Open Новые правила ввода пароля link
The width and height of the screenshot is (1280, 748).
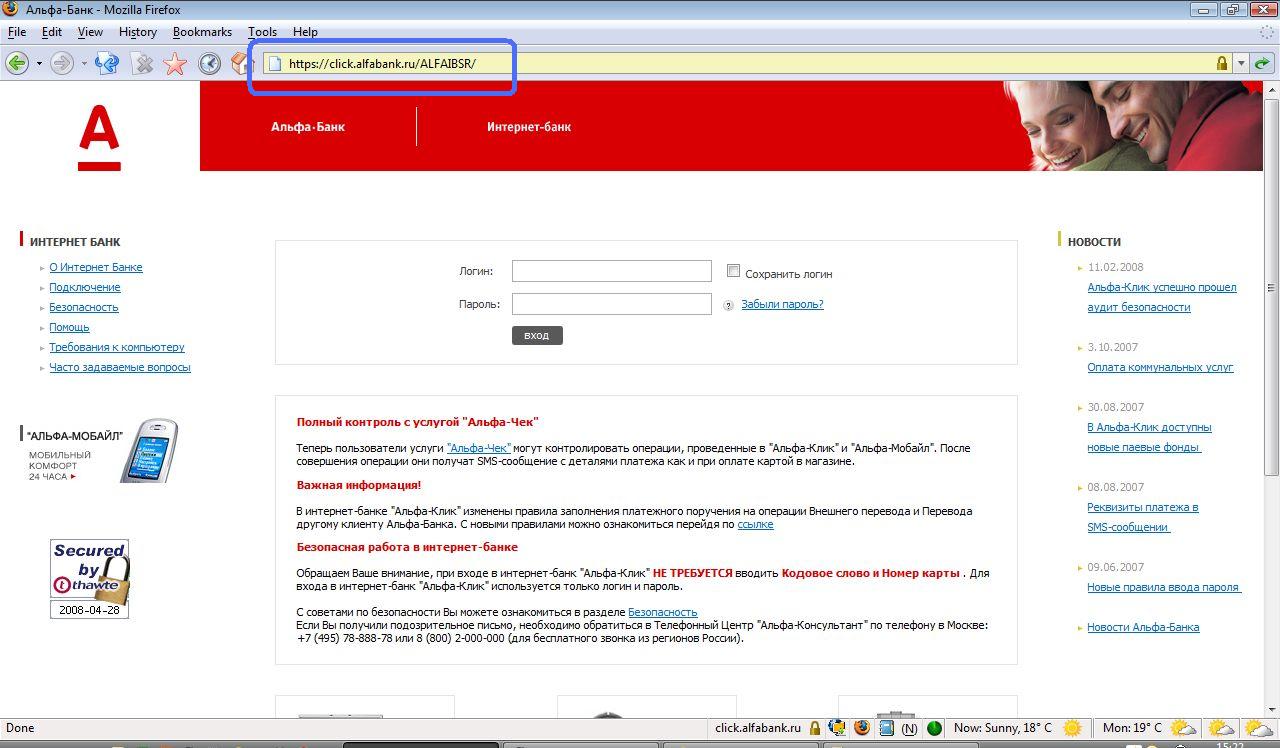coord(1164,587)
